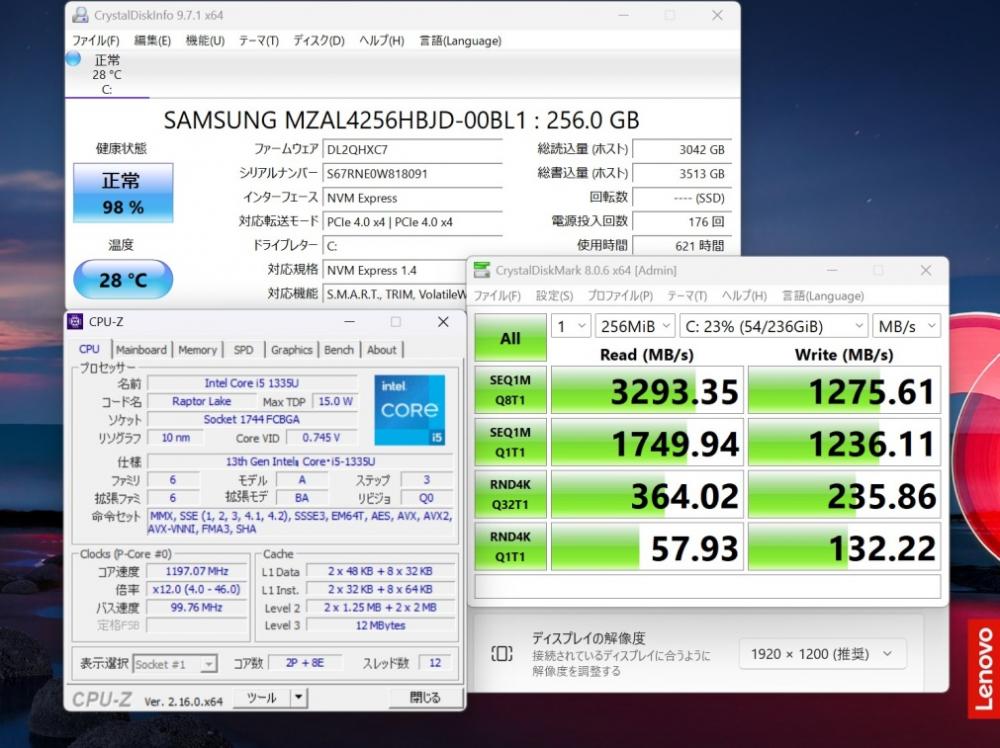This screenshot has width=1000, height=748.
Task: Open the 編集(E) menu in CrystalDiskInfo
Action: [x=152, y=41]
